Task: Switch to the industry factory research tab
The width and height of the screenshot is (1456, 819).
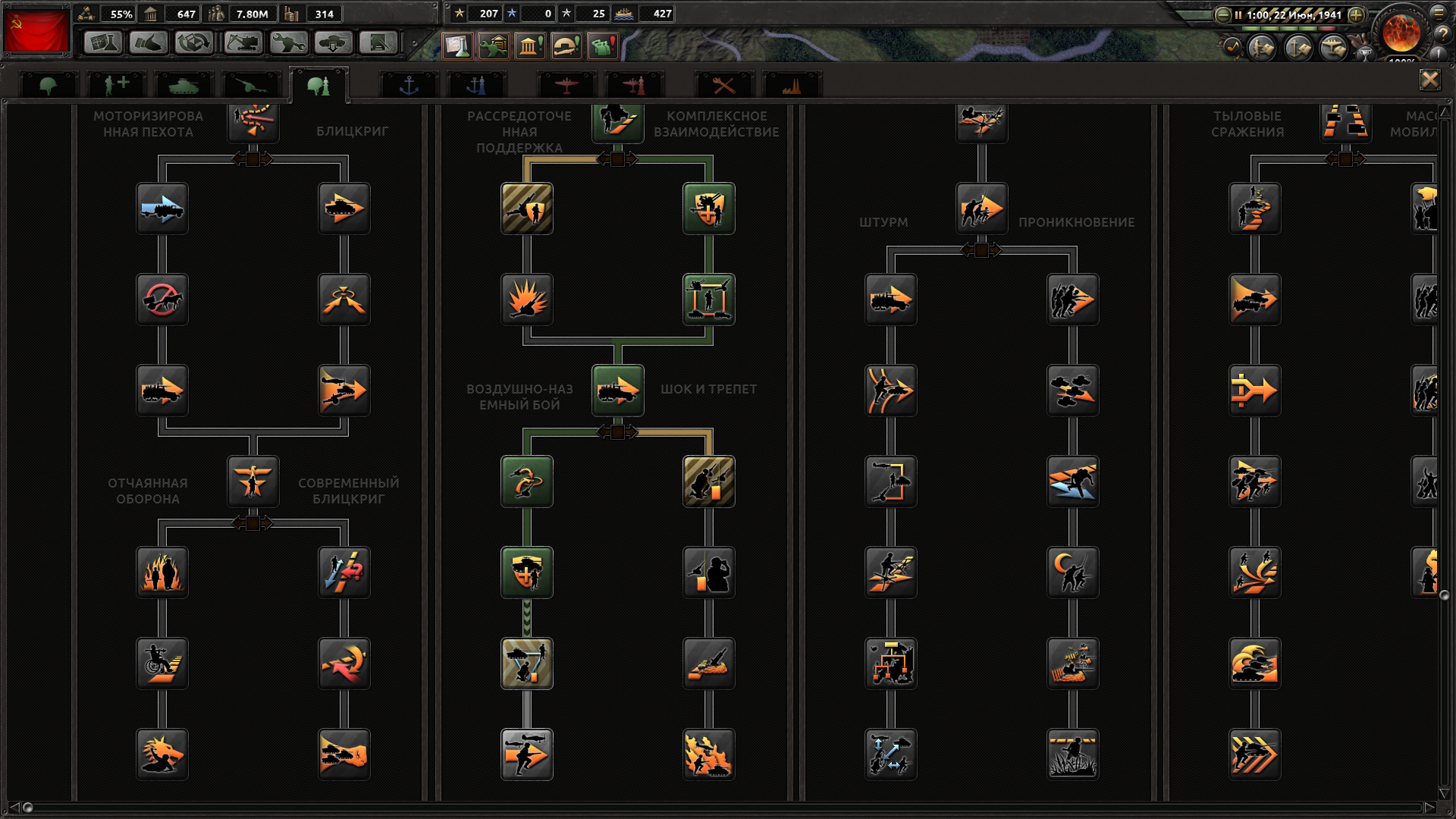Action: (x=792, y=86)
